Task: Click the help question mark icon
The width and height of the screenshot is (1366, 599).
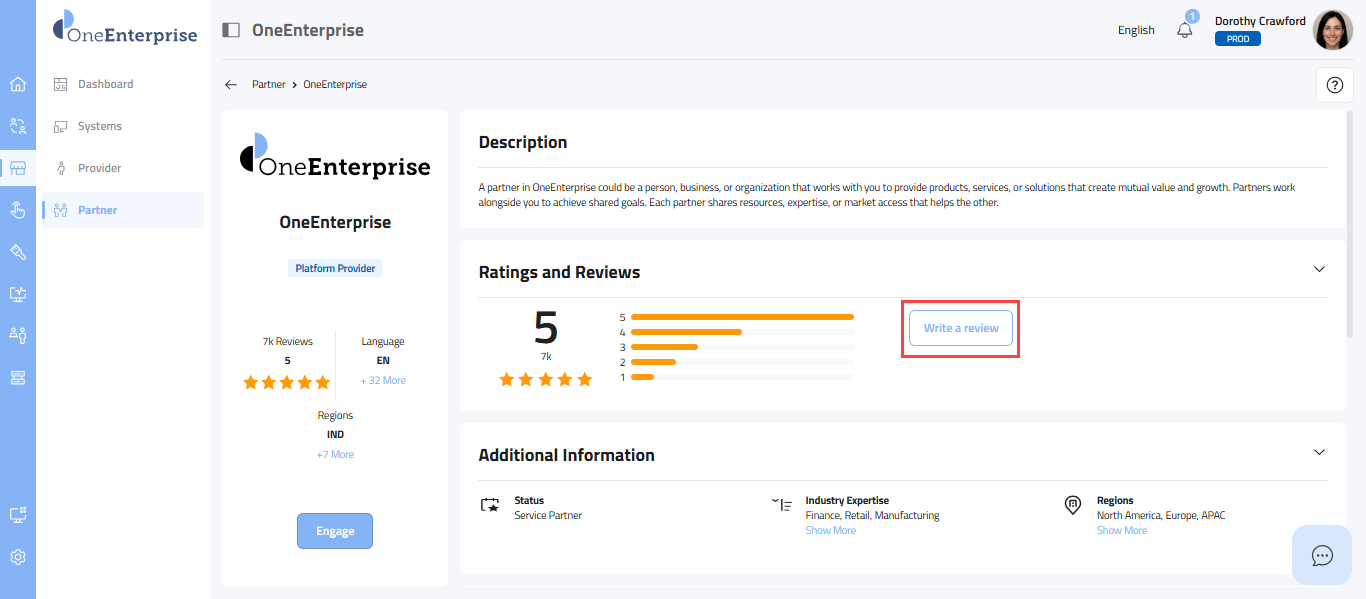Action: pyautogui.click(x=1334, y=85)
